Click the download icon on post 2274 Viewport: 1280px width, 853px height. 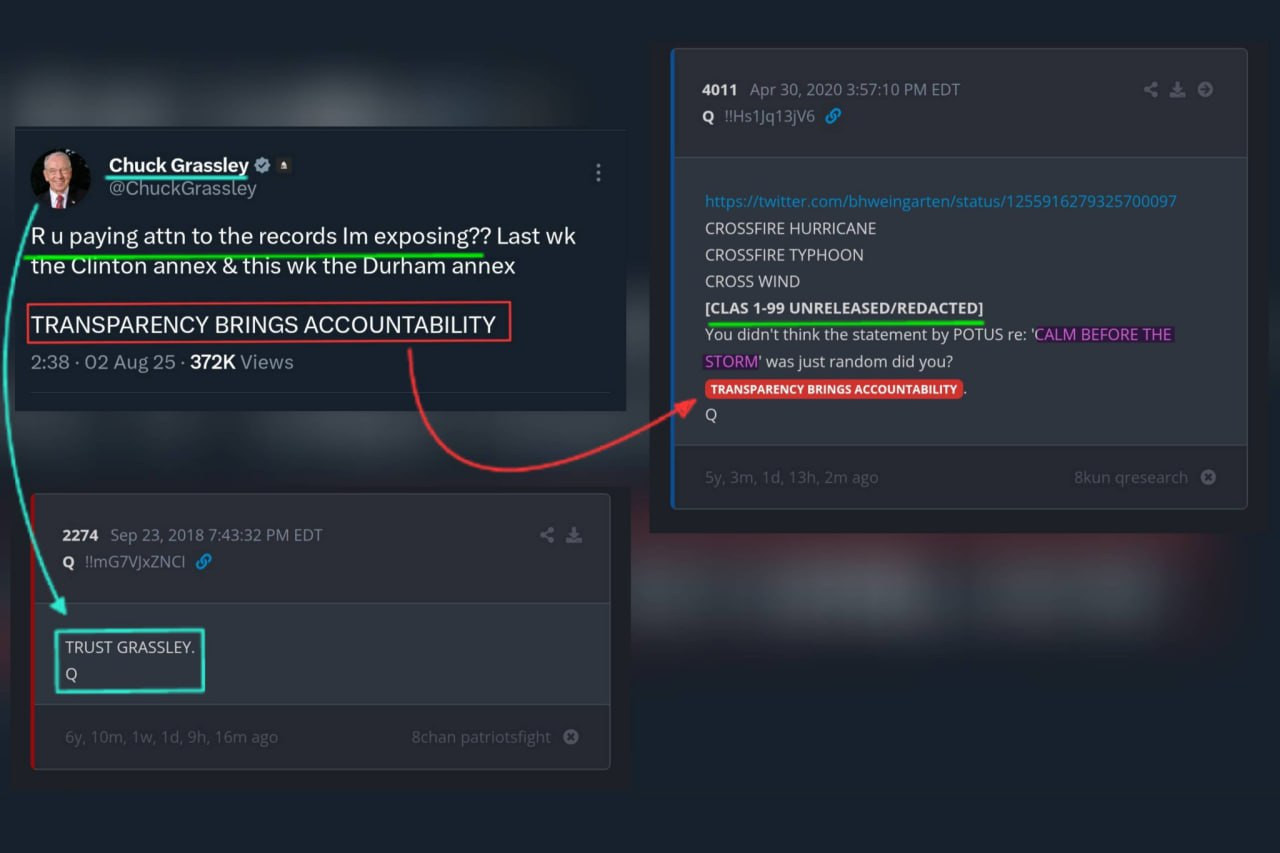coord(574,535)
